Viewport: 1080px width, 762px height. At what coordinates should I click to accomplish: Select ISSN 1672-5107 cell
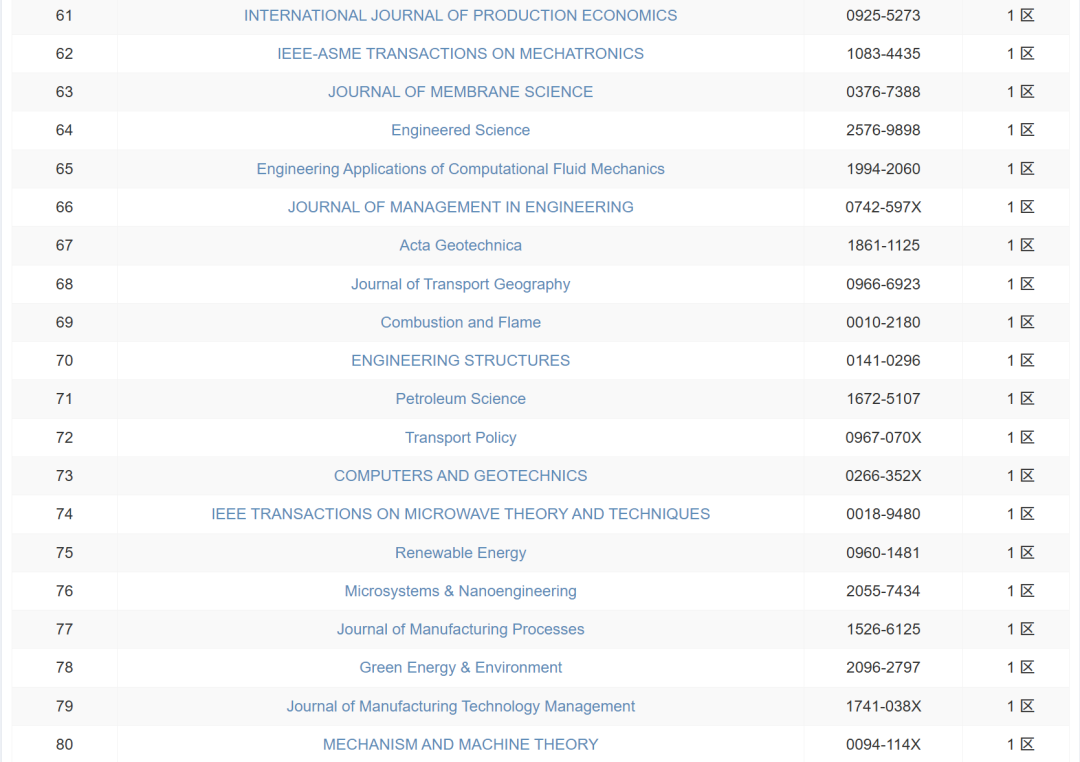click(883, 399)
